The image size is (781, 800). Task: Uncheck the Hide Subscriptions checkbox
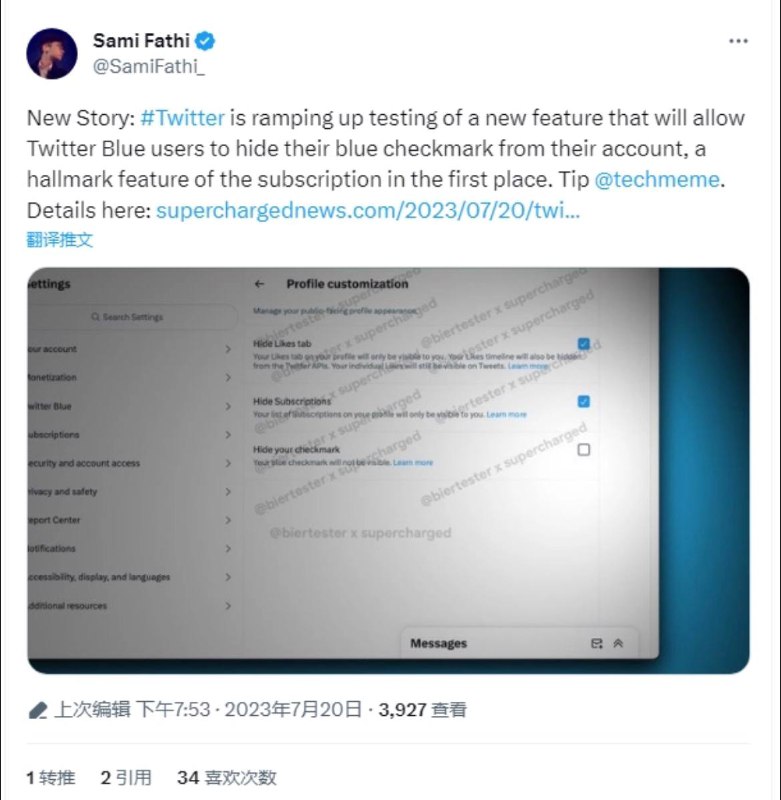584,401
